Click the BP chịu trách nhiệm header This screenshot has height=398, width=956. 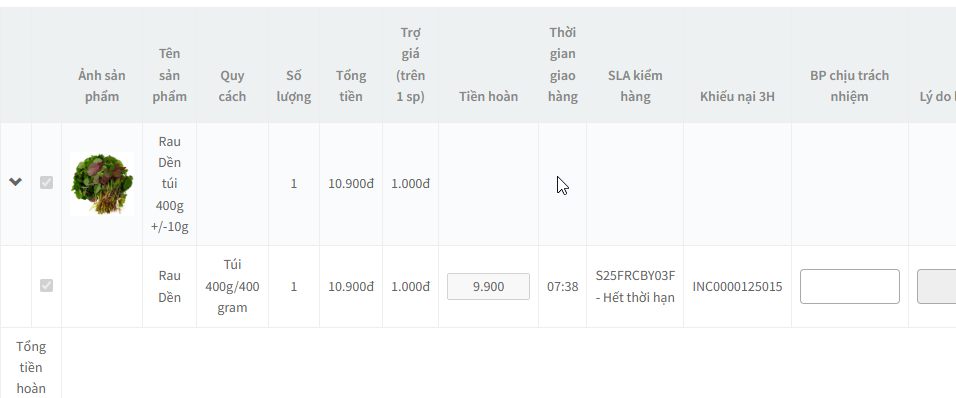tap(850, 86)
